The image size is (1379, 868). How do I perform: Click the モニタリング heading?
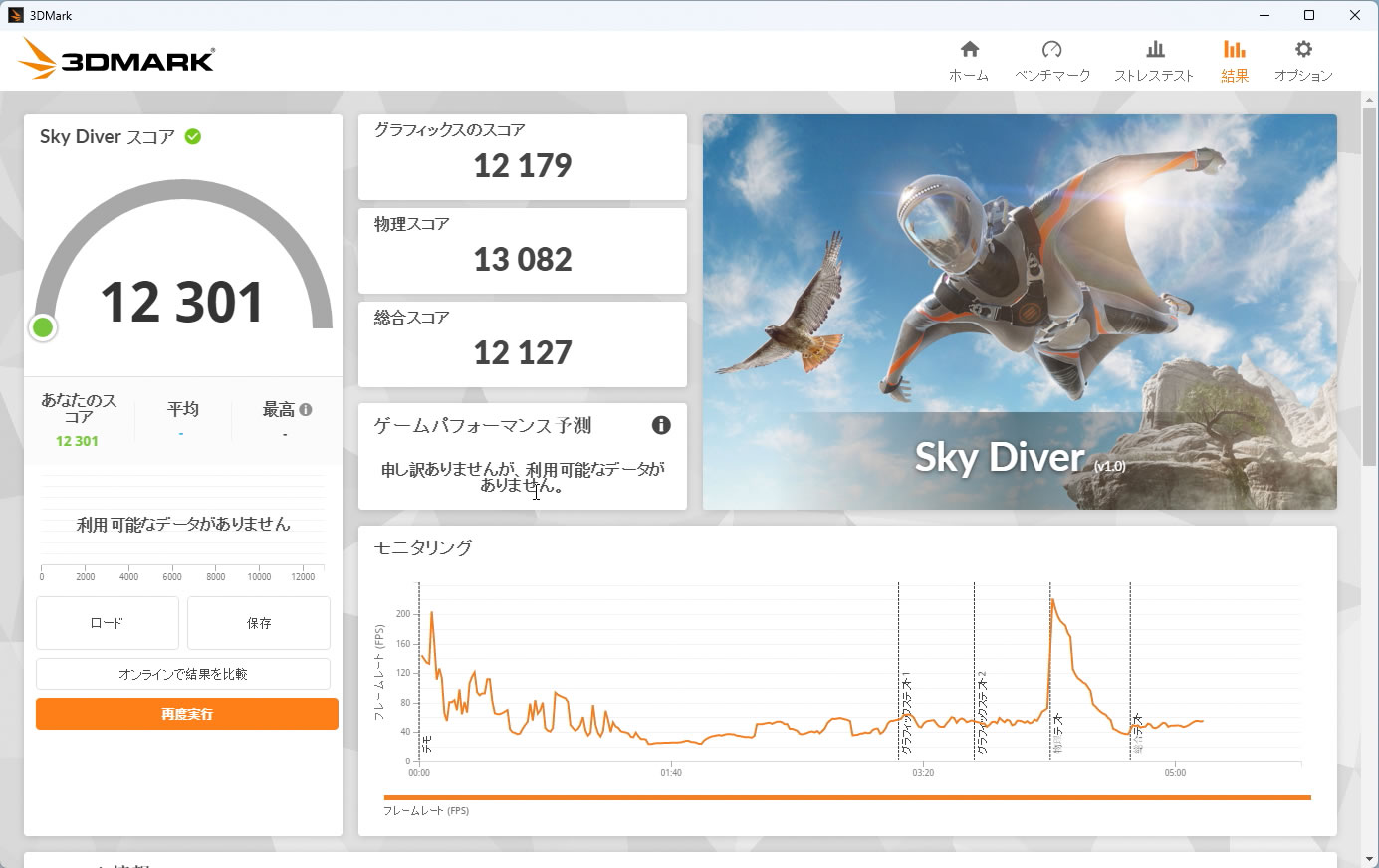click(423, 547)
